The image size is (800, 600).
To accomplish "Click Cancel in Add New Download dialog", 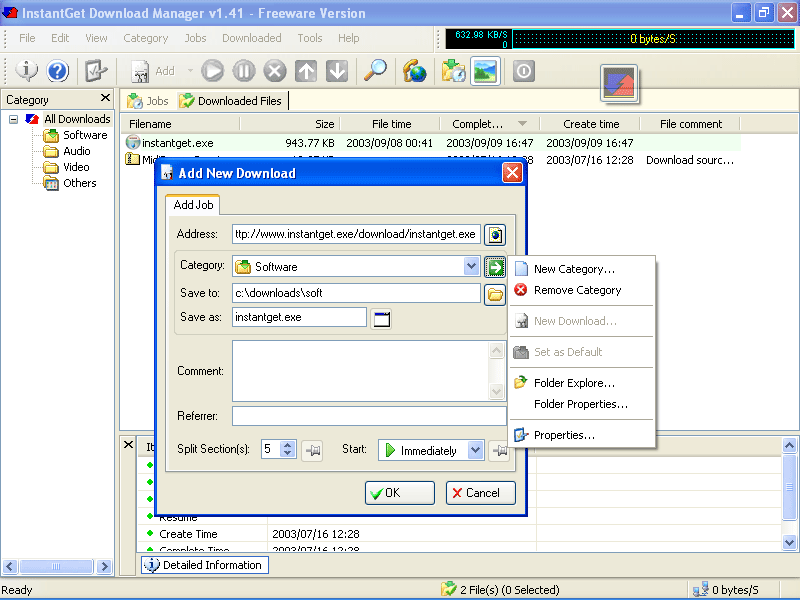I will pyautogui.click(x=481, y=493).
